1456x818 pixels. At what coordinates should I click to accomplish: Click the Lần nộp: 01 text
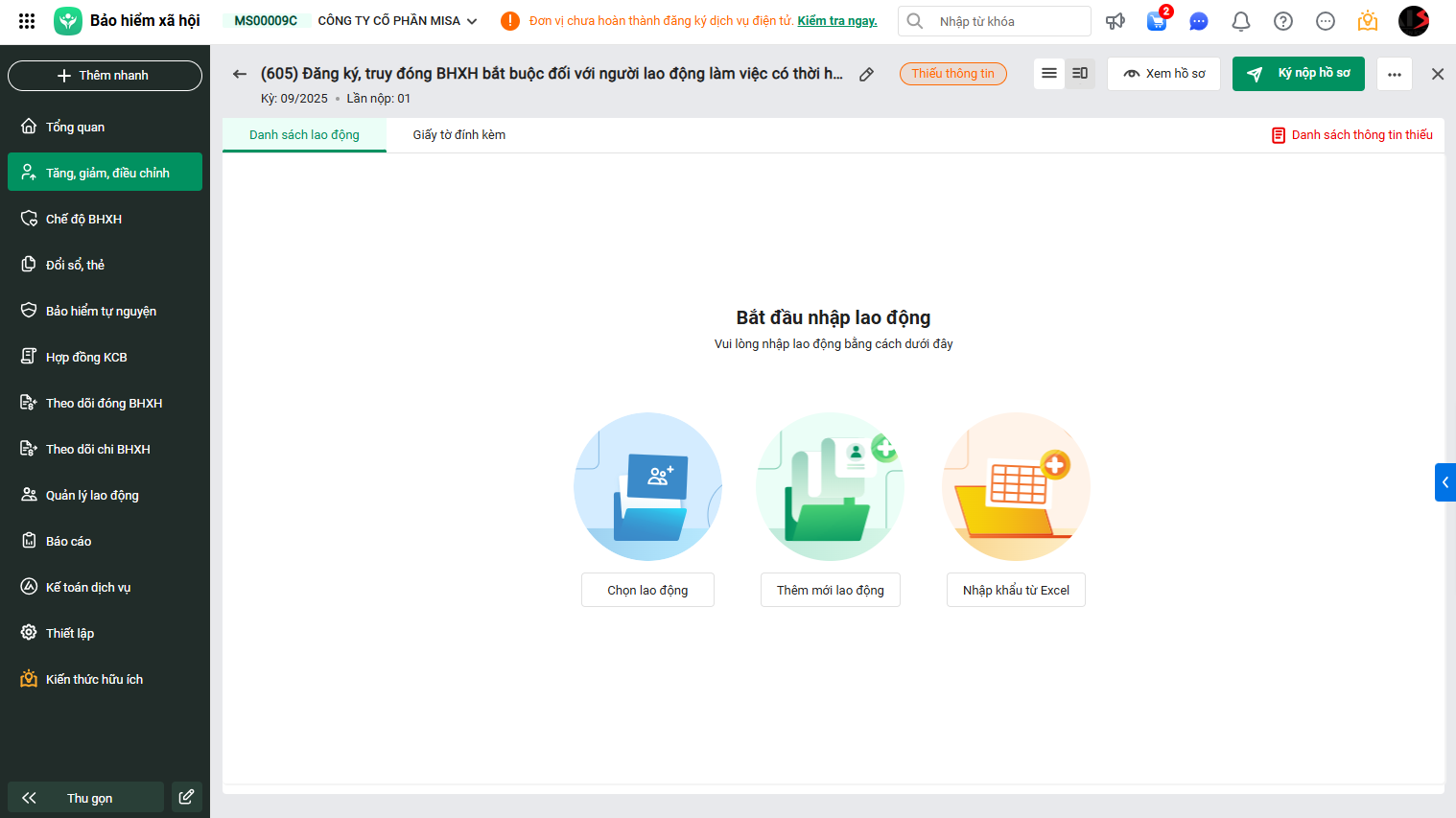[x=379, y=99]
